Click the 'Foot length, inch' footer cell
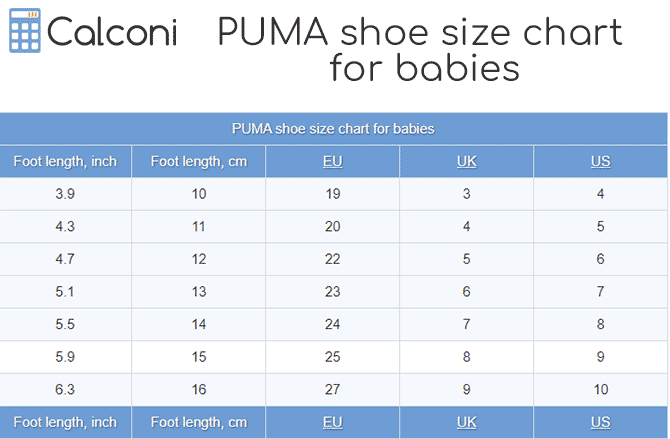Viewport: 670px width, 439px height. (65, 422)
